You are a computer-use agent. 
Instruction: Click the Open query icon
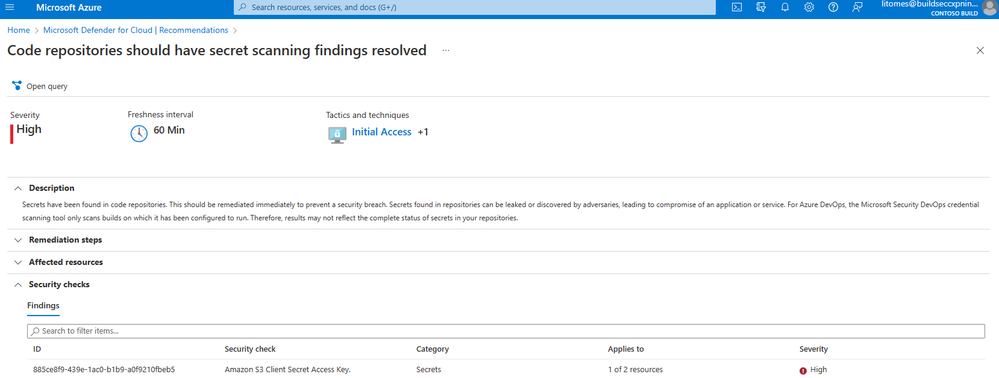[17, 85]
